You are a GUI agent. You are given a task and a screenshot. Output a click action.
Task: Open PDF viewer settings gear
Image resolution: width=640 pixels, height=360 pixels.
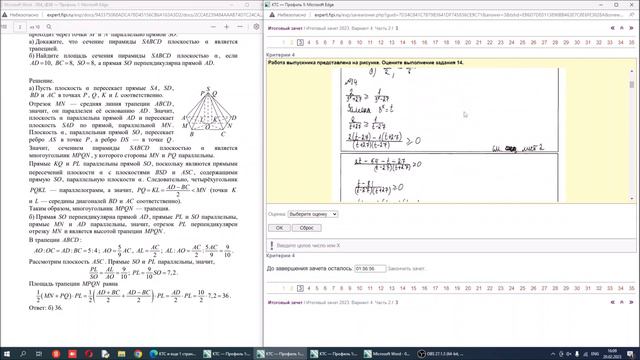pos(256,27)
